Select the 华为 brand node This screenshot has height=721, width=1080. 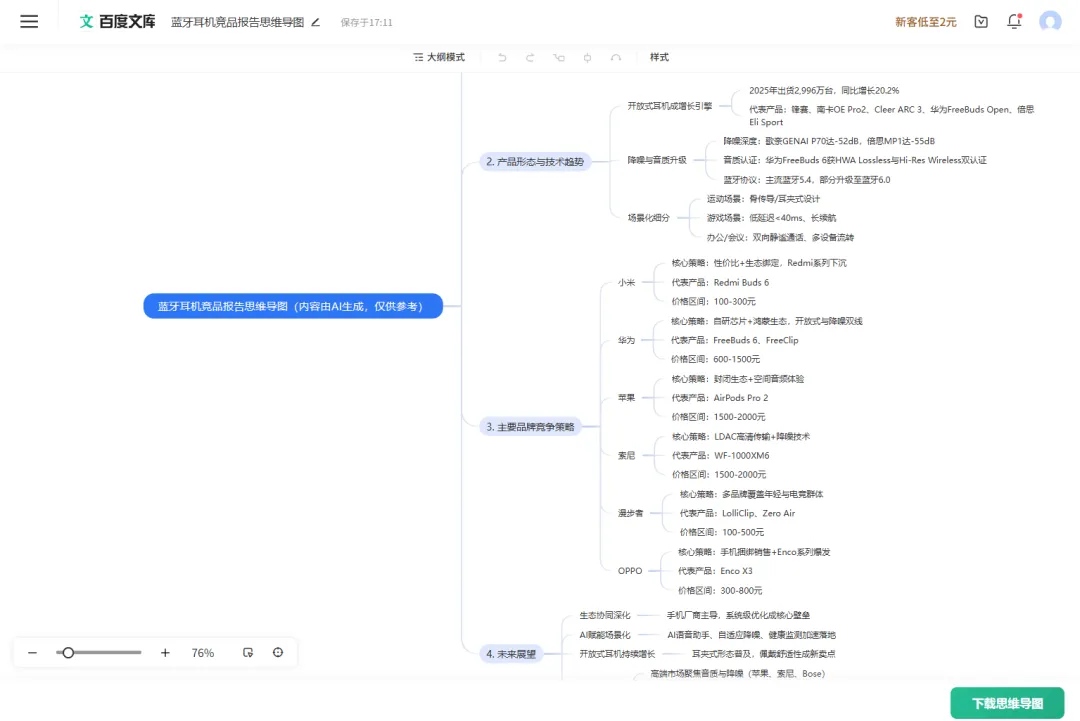626,340
